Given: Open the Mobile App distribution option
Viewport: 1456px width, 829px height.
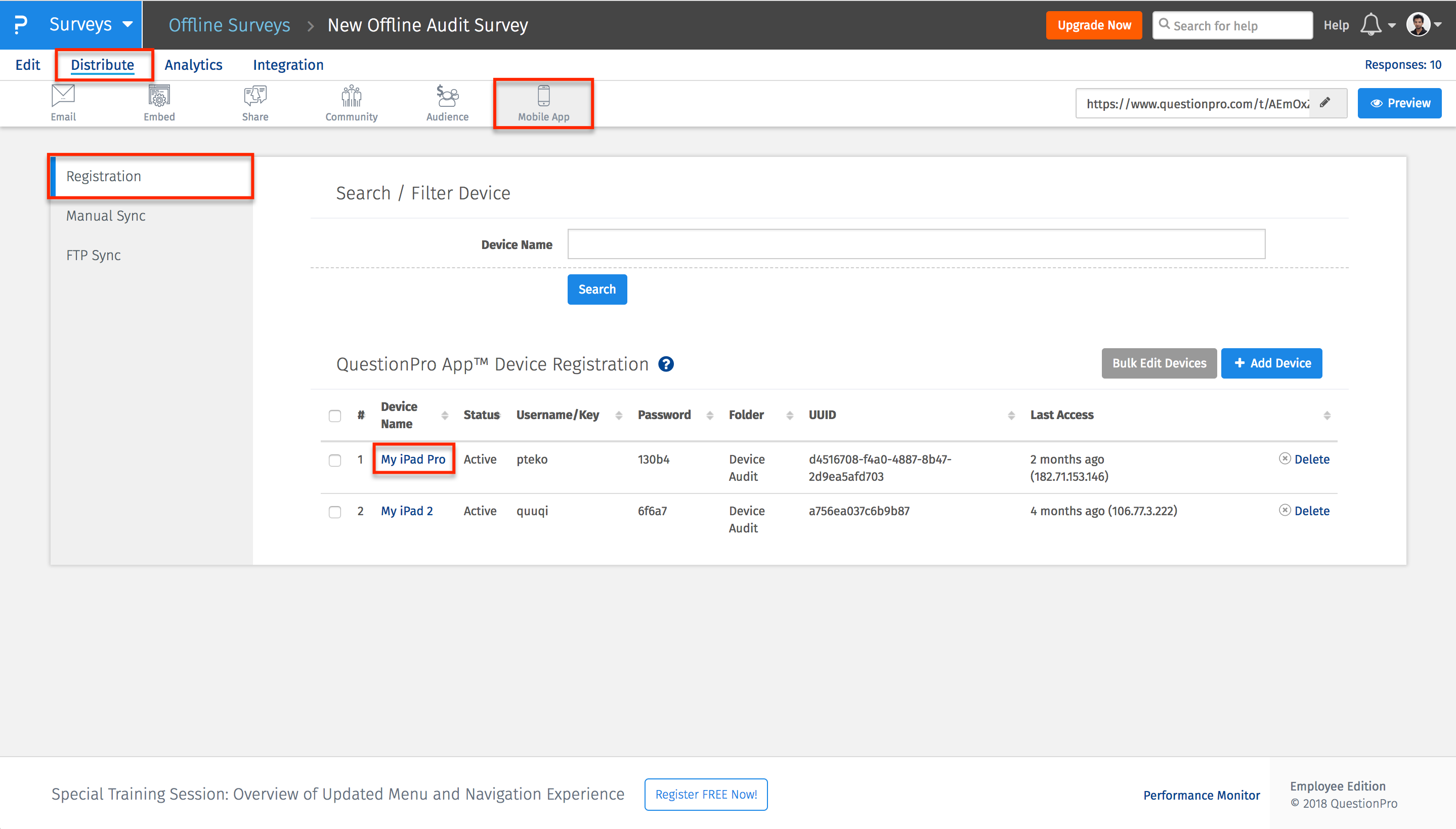Looking at the screenshot, I should click(x=543, y=103).
